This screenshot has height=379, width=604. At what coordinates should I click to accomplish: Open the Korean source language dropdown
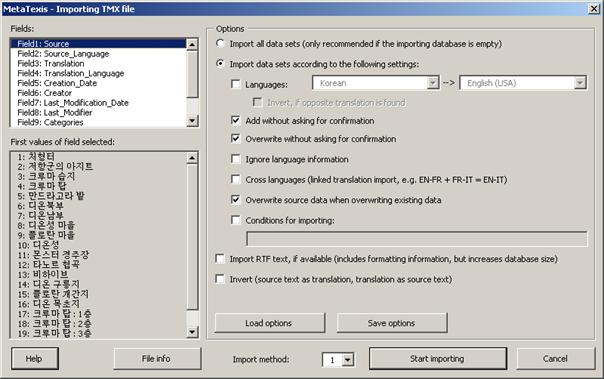[433, 83]
